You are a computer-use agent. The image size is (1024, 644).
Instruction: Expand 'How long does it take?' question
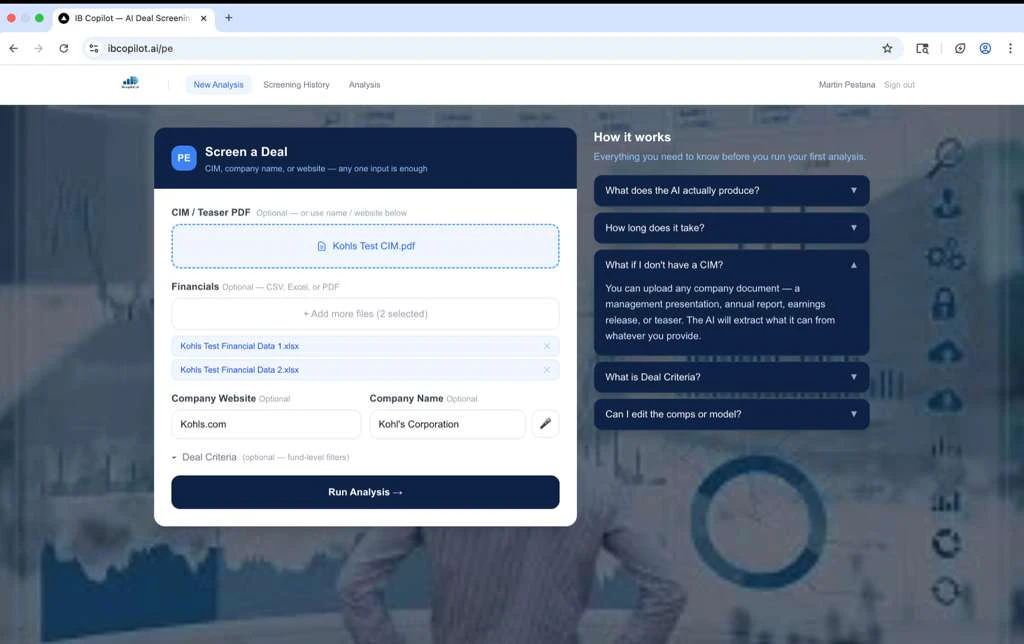[731, 228]
